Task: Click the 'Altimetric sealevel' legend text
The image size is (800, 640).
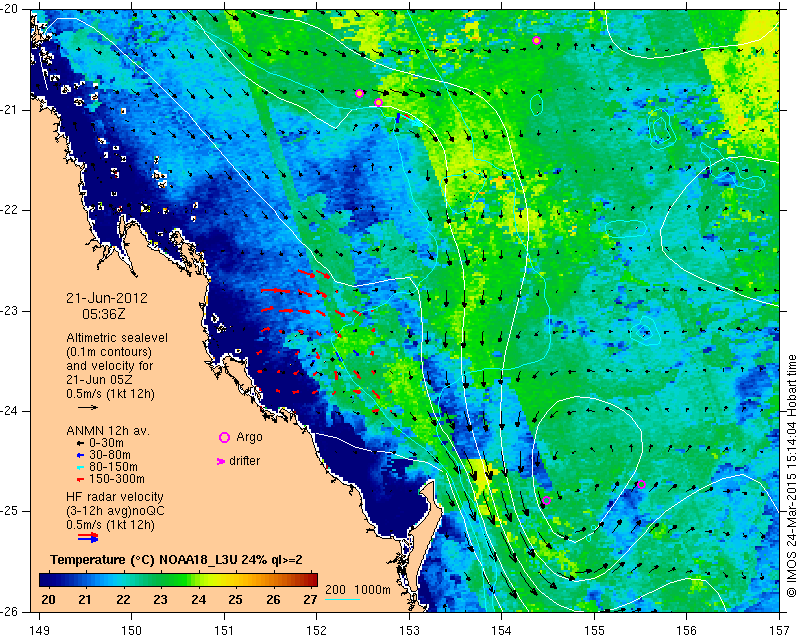Action: (117, 338)
